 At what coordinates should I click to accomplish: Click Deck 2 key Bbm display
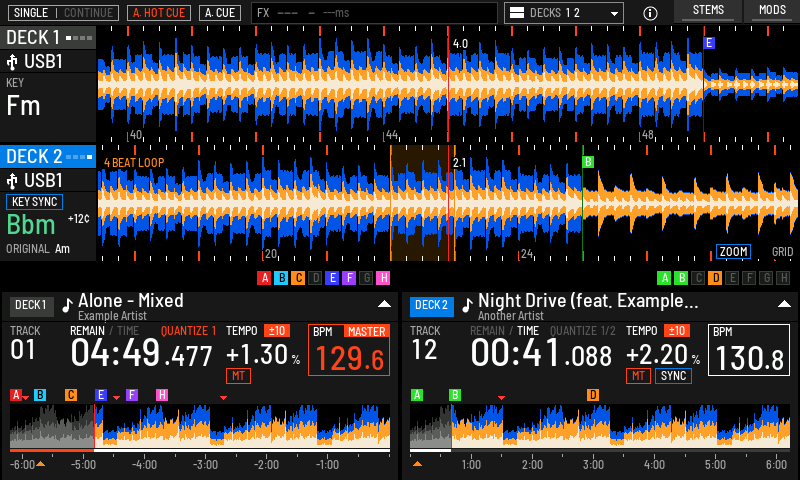tap(31, 224)
